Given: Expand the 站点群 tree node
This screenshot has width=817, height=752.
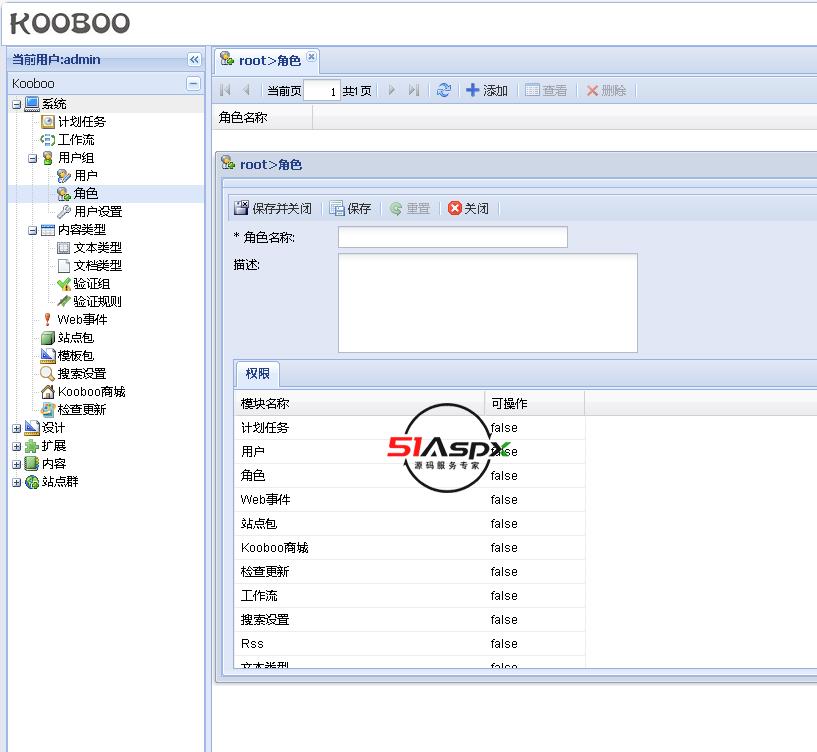Looking at the screenshot, I should tap(17, 483).
